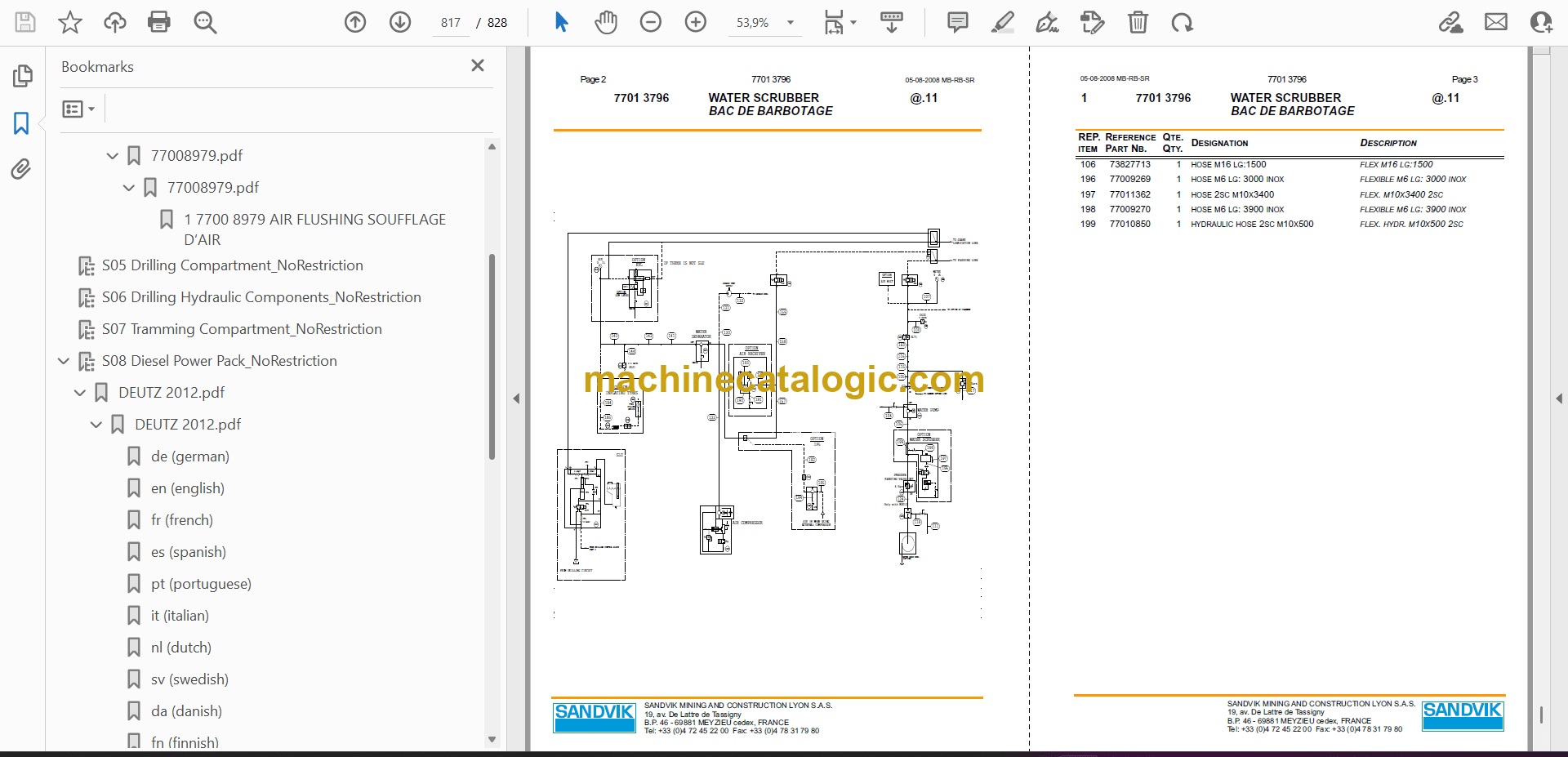1568x757 pixels.
Task: Expand the right tools pane arrow
Action: click(1559, 399)
